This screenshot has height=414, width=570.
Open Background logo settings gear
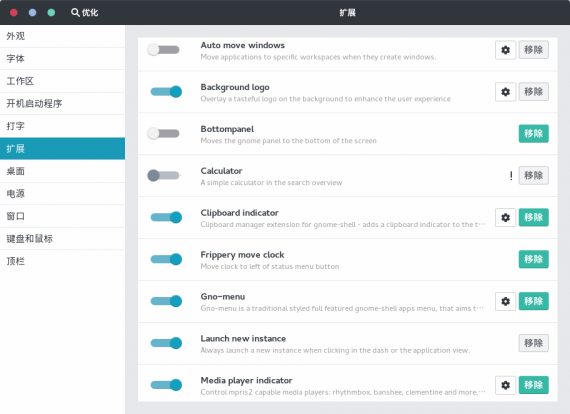505,92
